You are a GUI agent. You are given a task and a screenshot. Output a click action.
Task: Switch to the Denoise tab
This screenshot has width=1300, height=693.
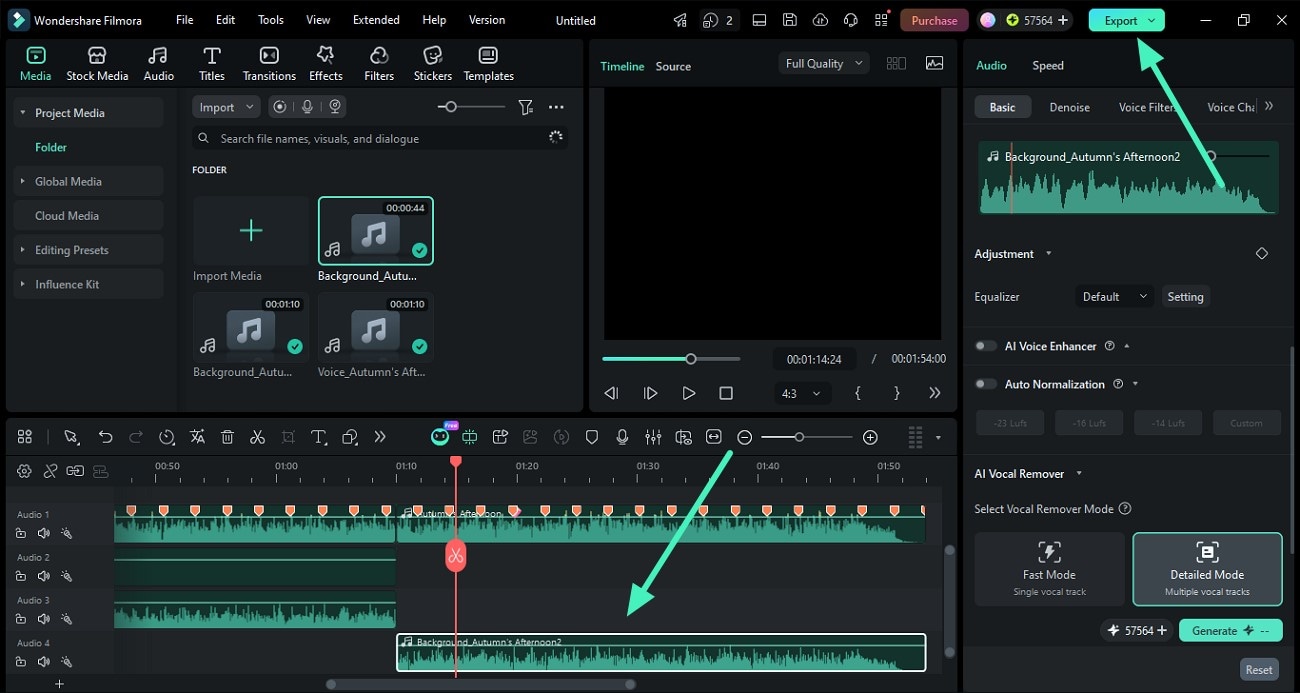pyautogui.click(x=1069, y=107)
